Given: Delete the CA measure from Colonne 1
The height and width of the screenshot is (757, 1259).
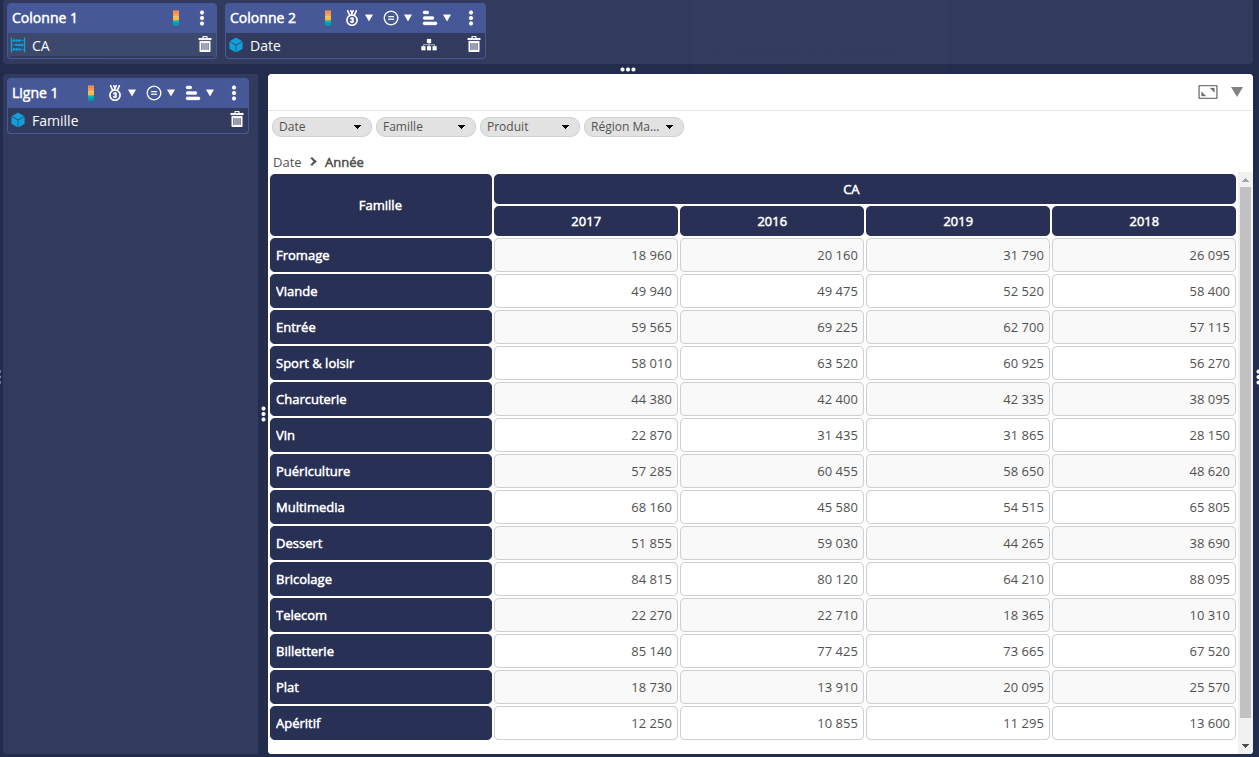Looking at the screenshot, I should point(205,45).
